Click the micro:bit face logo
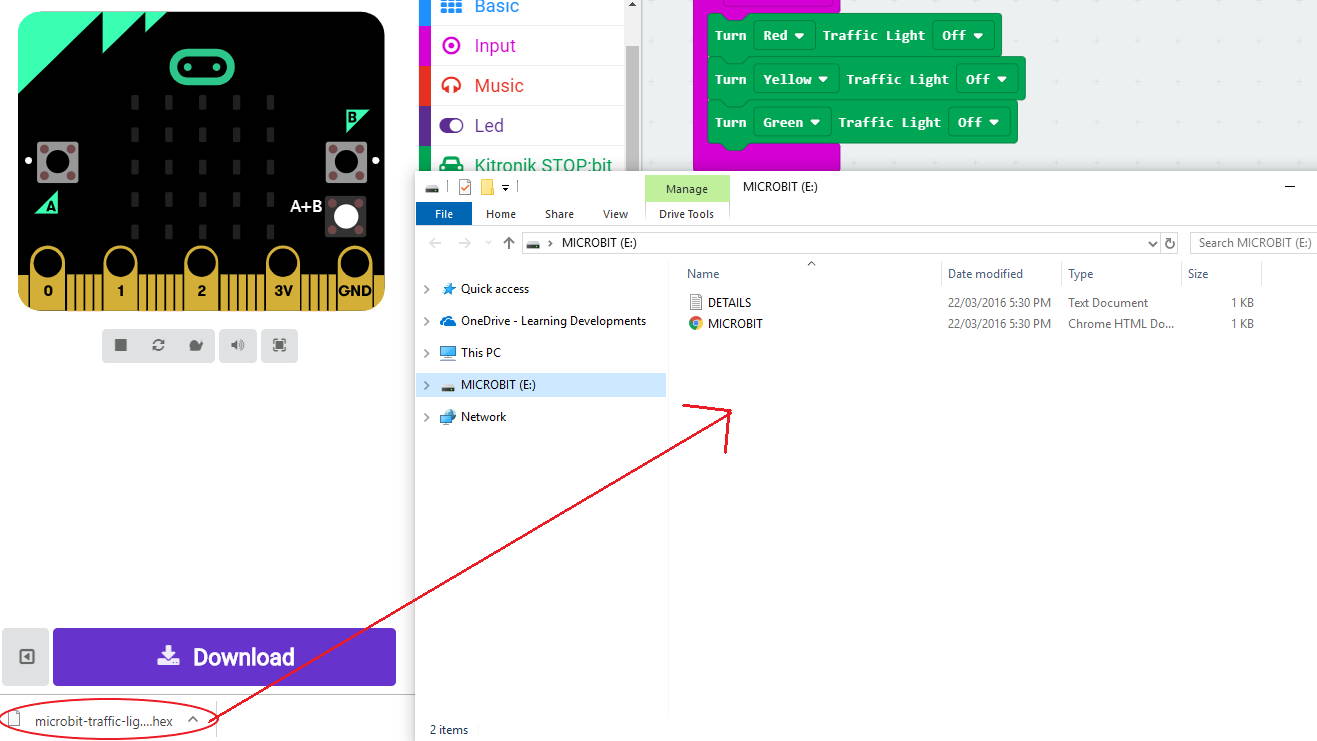 [x=202, y=68]
